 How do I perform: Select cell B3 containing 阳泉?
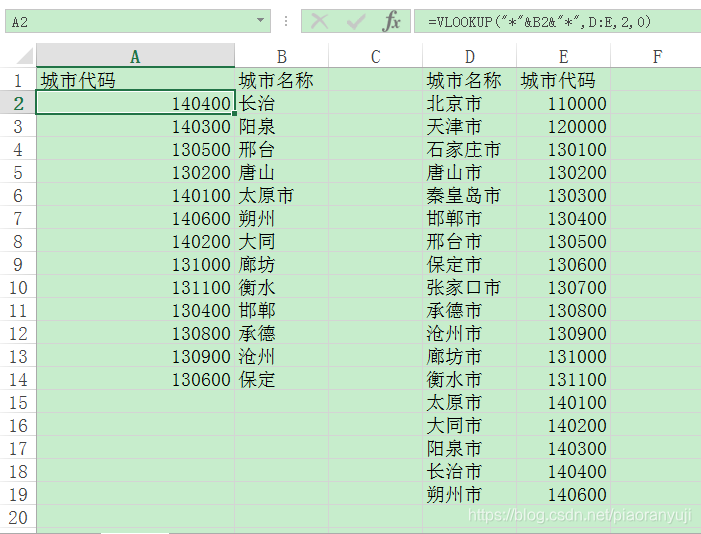click(x=282, y=127)
